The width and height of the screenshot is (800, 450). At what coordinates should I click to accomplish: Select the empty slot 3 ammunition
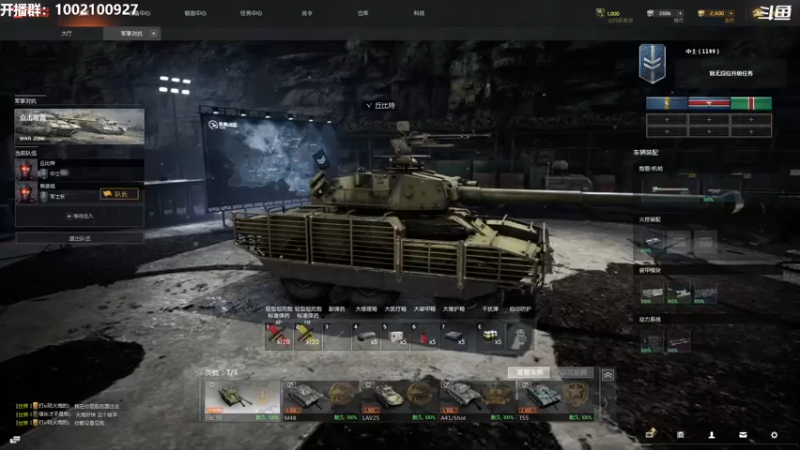click(337, 336)
